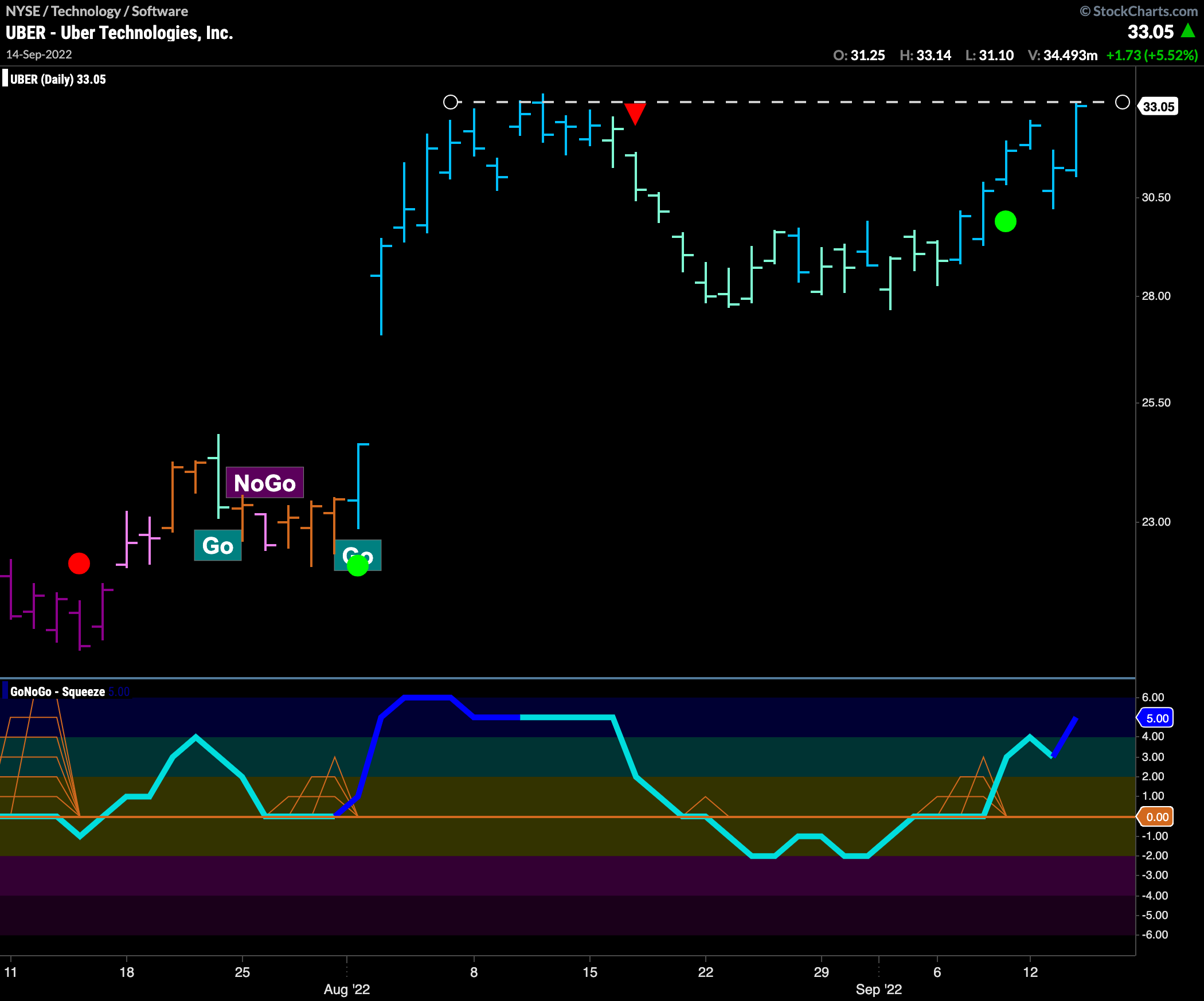Image resolution: width=1204 pixels, height=1001 pixels.
Task: Click the 30.50 price axis label
Action: tap(1156, 197)
